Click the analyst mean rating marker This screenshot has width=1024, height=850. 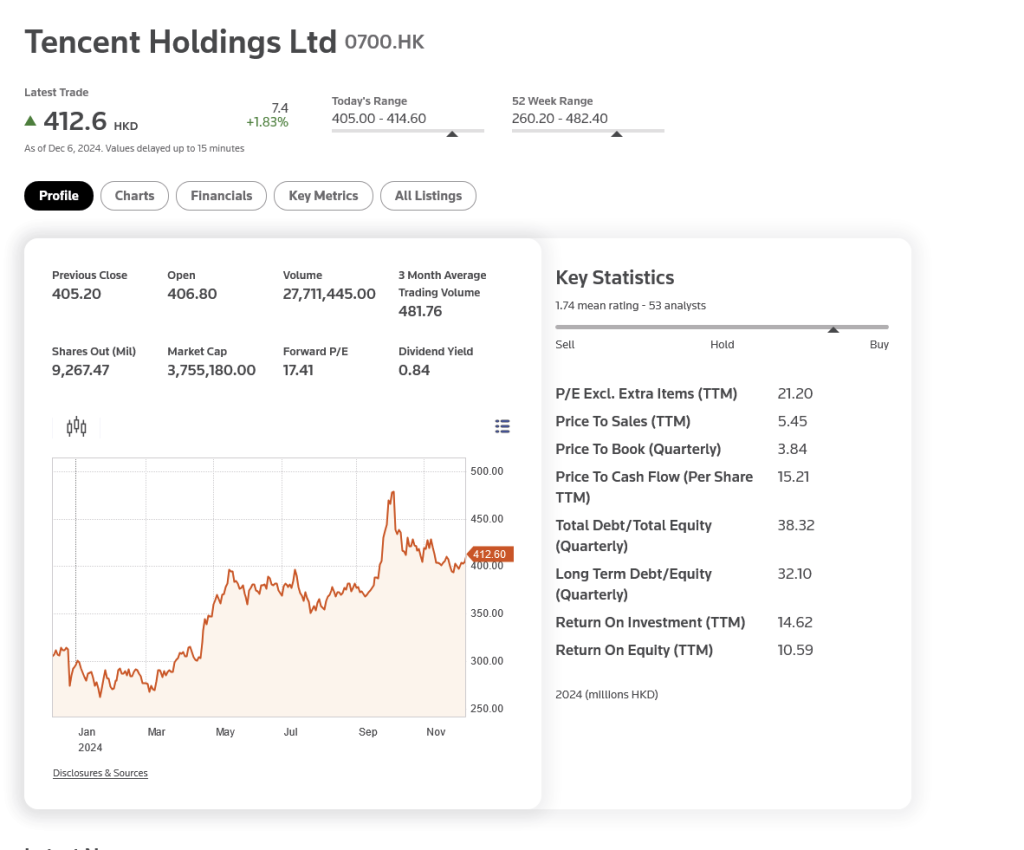pyautogui.click(x=833, y=329)
